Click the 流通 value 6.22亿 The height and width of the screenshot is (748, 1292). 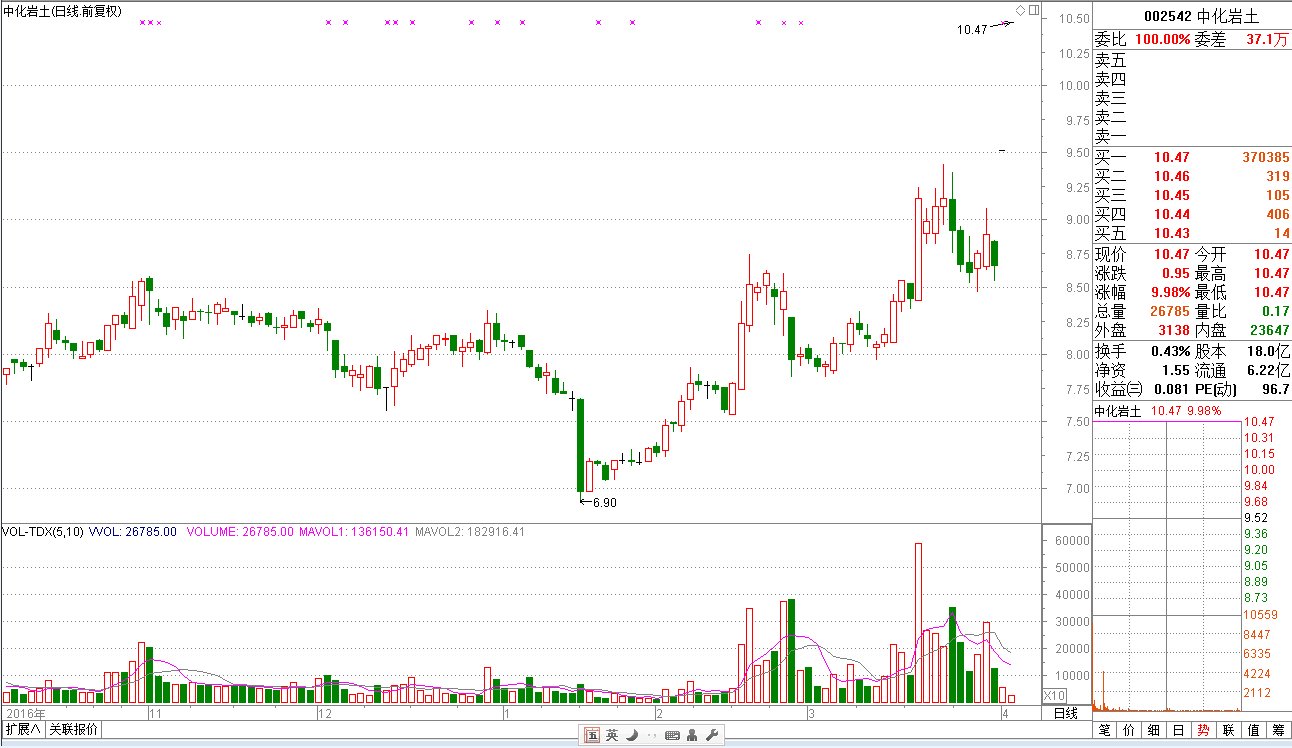[1268, 370]
